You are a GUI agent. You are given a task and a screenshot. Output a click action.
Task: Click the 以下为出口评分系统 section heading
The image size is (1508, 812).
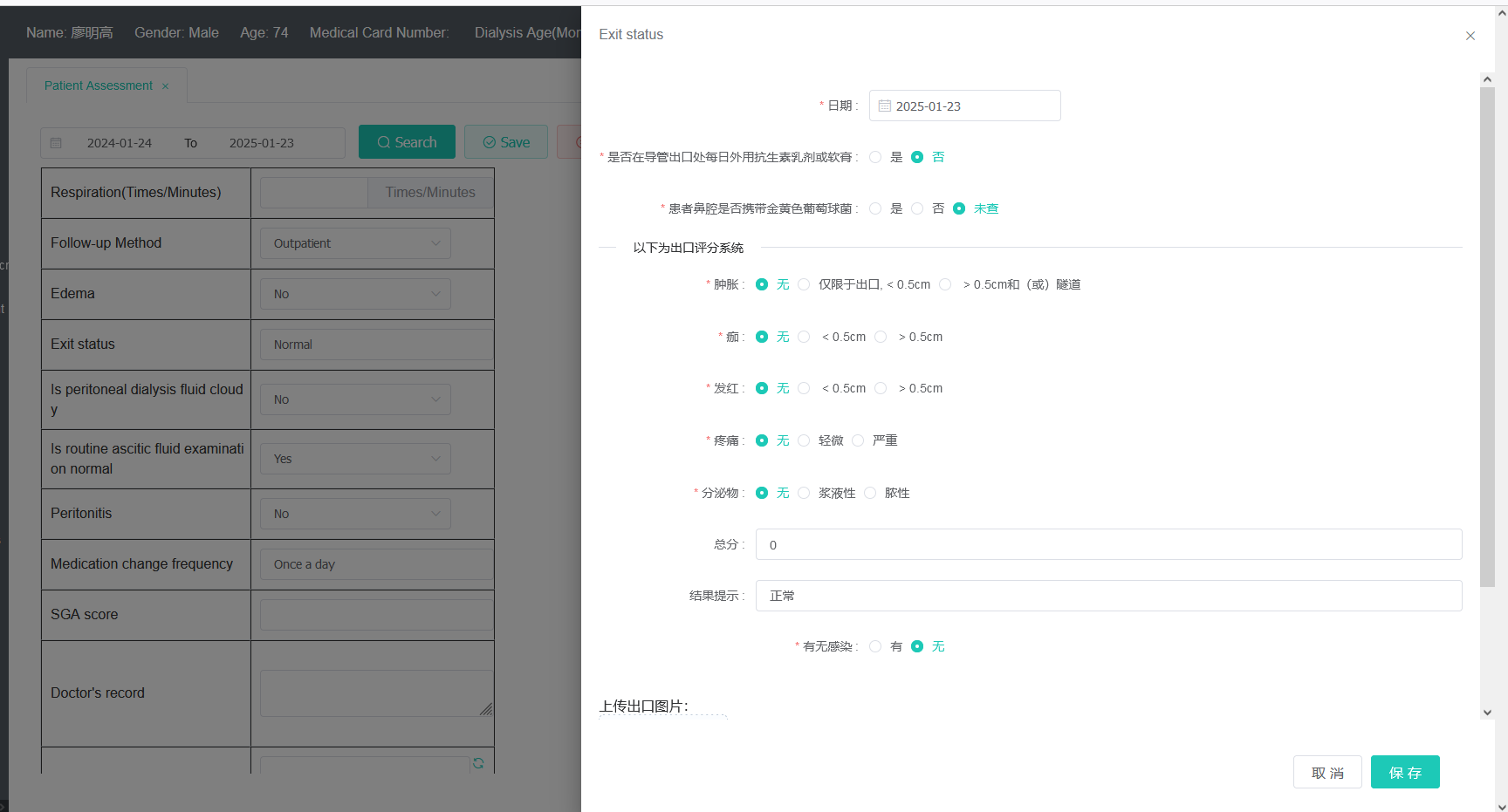click(x=689, y=248)
